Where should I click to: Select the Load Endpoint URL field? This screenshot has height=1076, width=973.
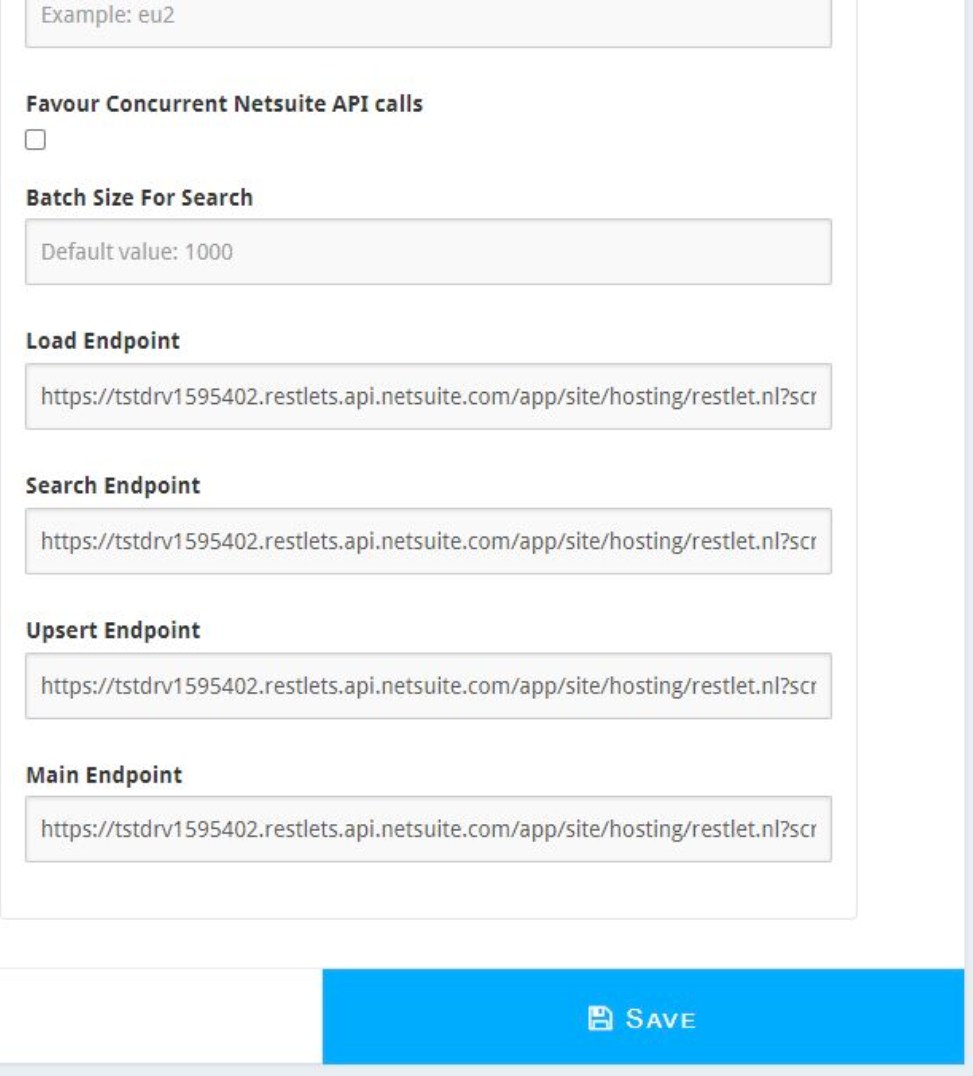pyautogui.click(x=428, y=397)
